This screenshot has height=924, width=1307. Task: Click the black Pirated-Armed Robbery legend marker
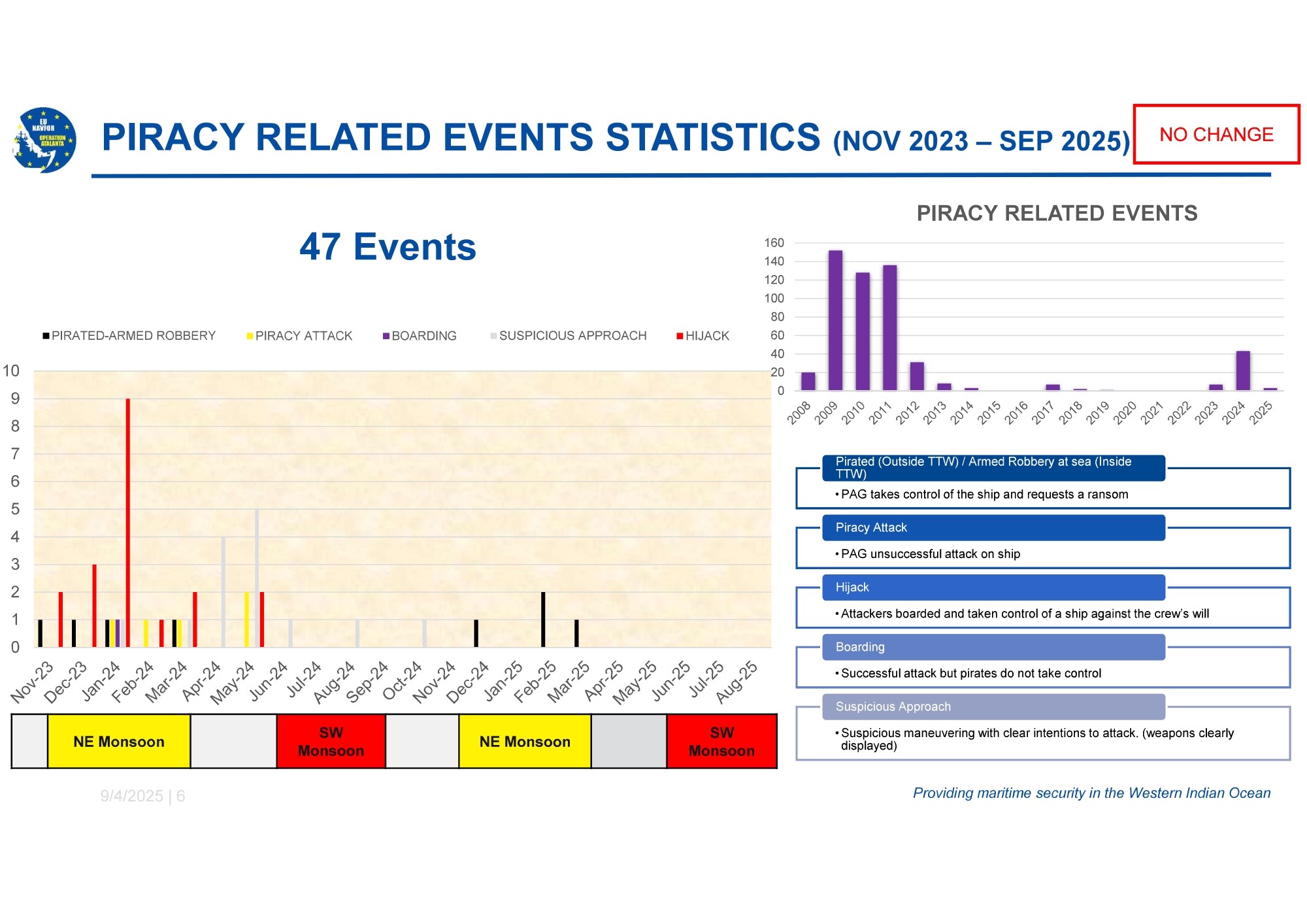[46, 336]
